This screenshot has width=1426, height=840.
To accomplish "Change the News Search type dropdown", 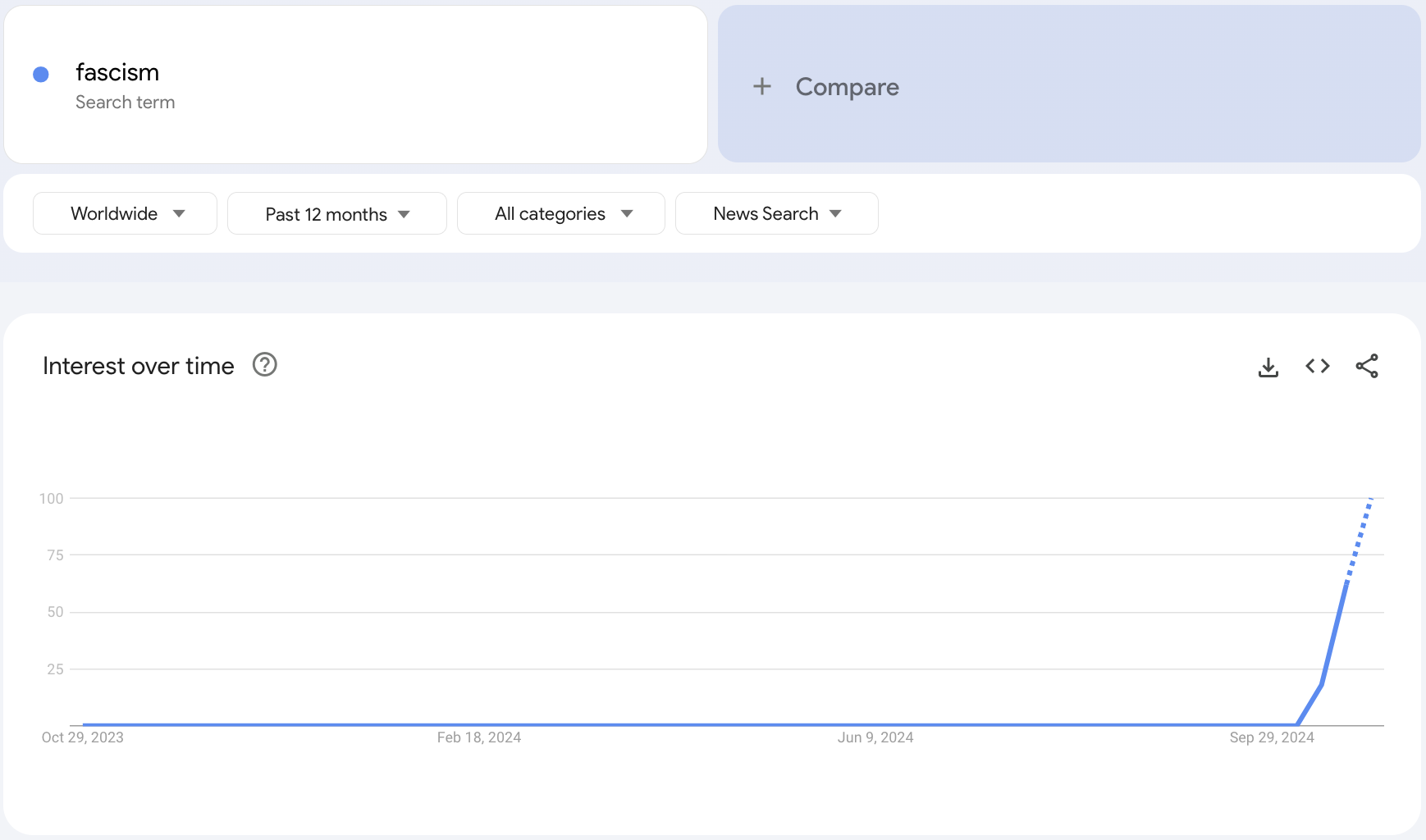I will click(776, 213).
